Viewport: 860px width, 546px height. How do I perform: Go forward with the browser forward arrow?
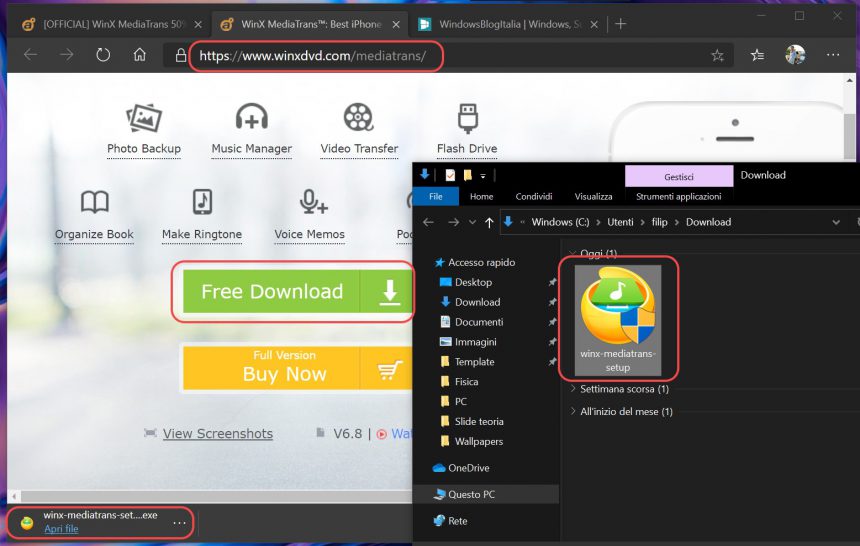(66, 55)
